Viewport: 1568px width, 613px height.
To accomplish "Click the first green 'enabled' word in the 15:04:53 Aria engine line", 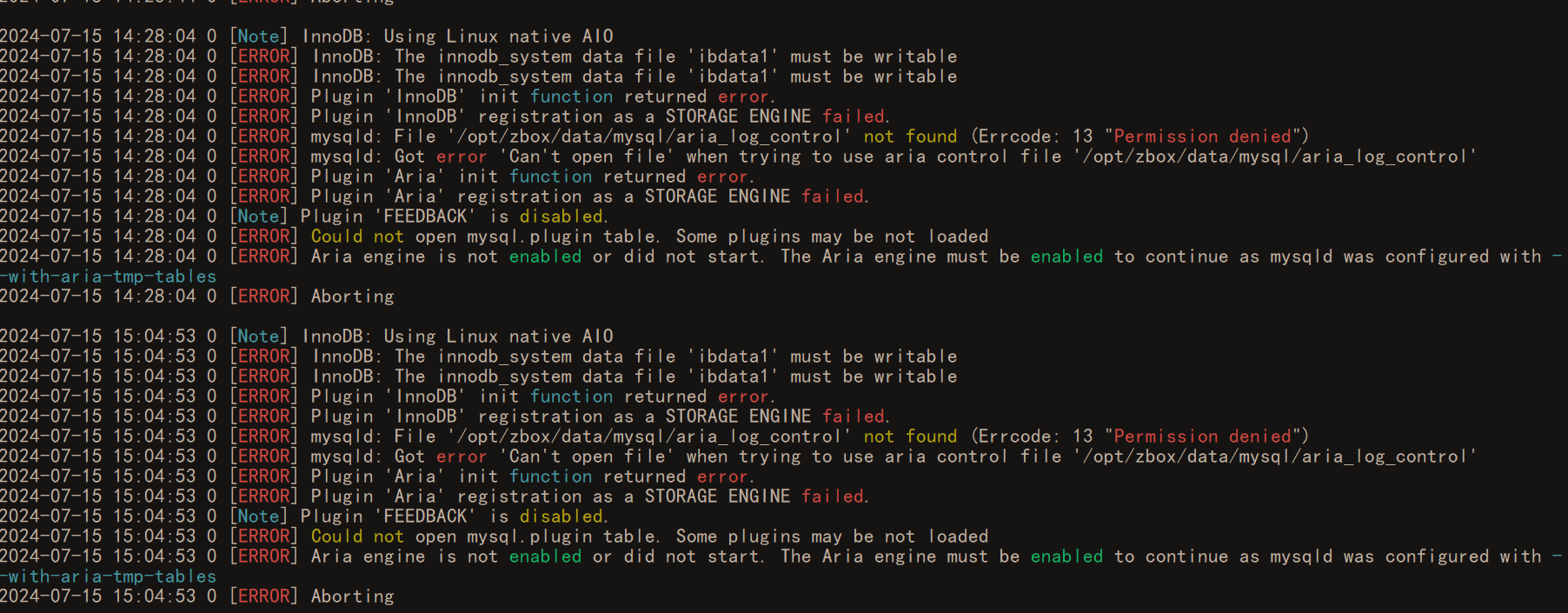I will [545, 556].
